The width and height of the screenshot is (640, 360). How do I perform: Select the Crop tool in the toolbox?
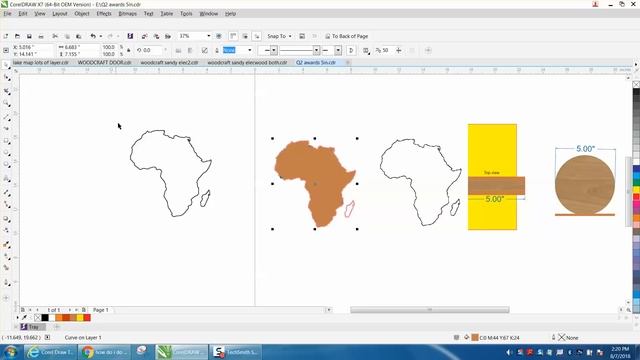coord(7,91)
